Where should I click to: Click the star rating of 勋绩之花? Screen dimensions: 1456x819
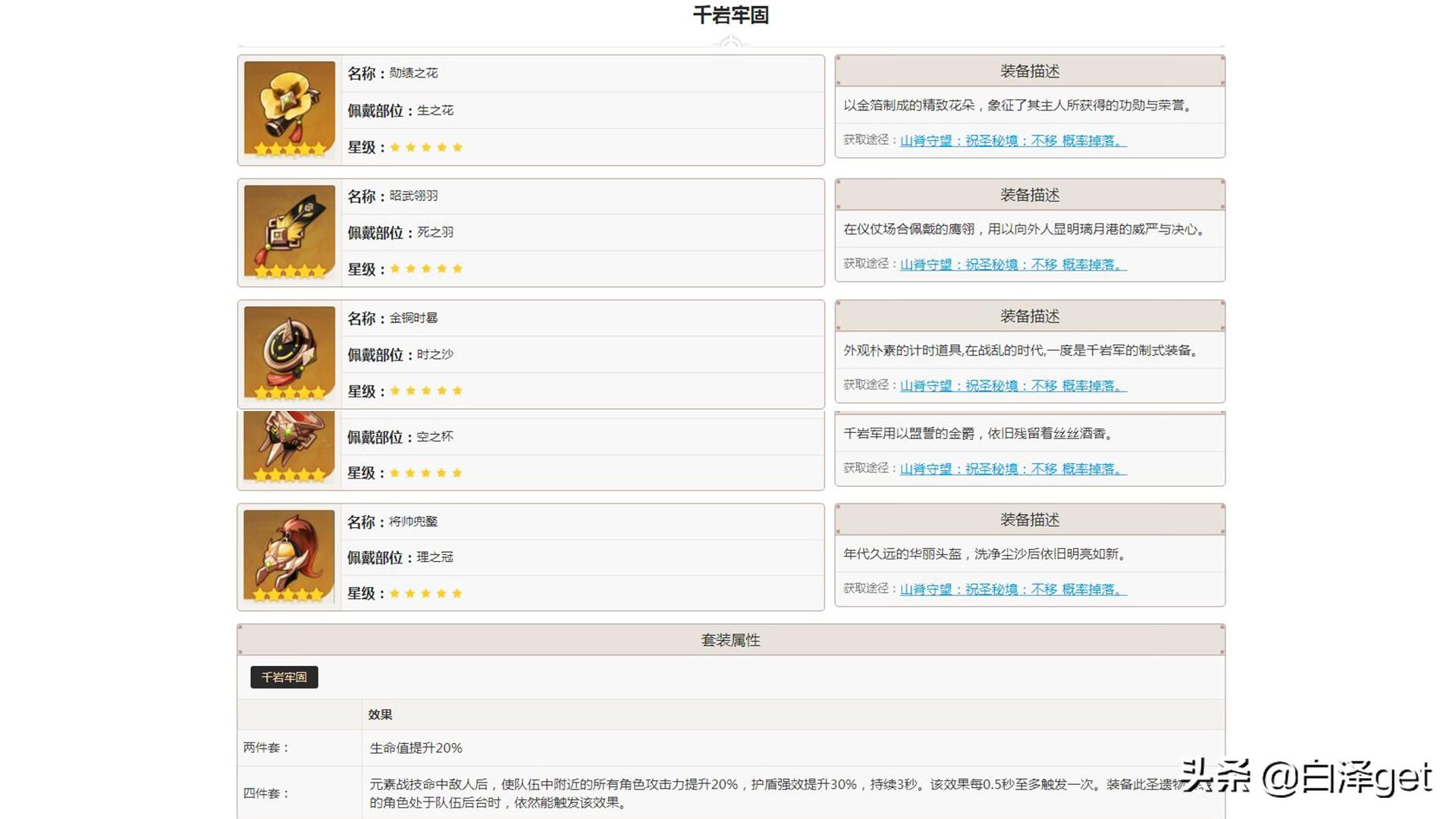[x=426, y=147]
